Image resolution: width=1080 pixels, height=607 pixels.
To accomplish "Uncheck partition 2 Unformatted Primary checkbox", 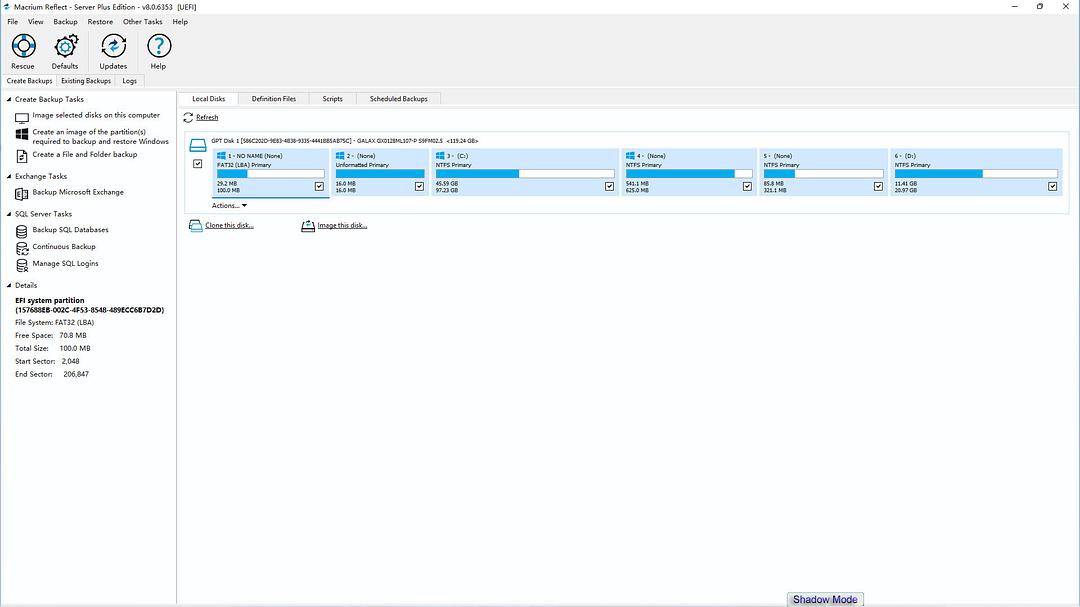I will tap(419, 186).
